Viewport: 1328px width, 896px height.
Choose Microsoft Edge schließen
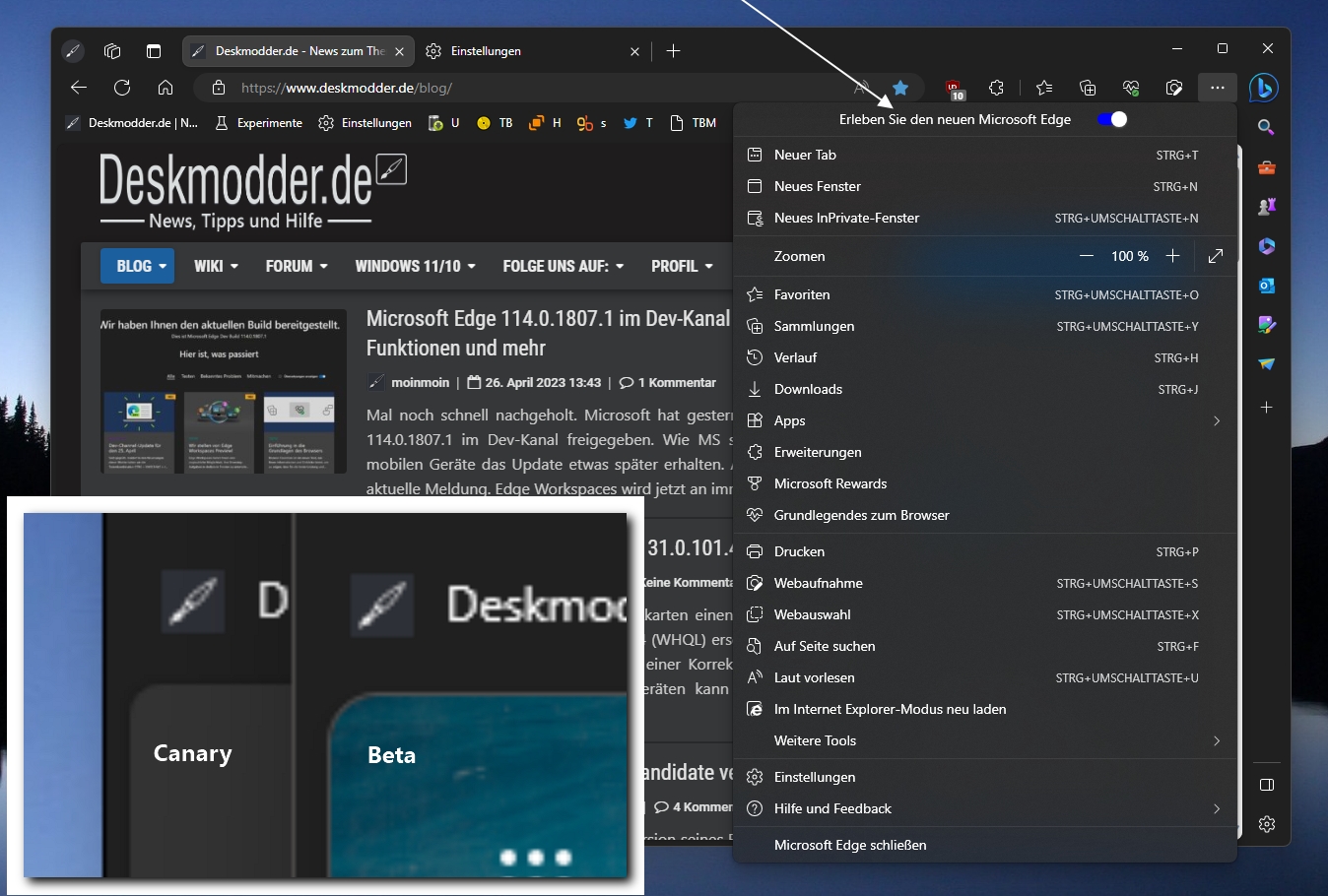(x=985, y=845)
